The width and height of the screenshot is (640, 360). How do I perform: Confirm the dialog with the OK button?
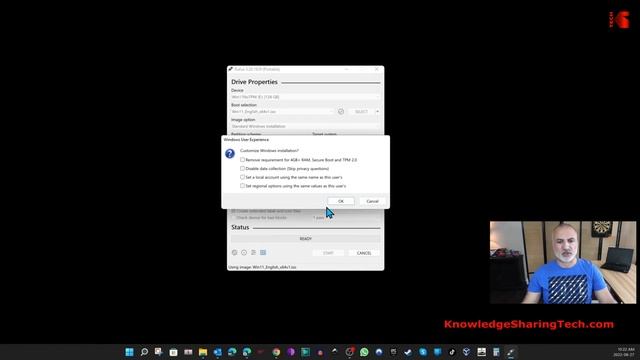340,201
